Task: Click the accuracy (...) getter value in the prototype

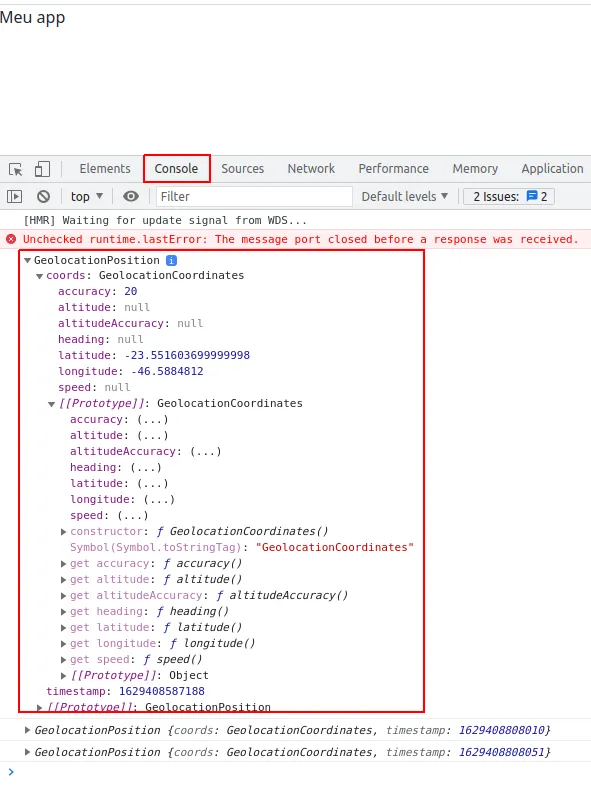Action: (152, 419)
